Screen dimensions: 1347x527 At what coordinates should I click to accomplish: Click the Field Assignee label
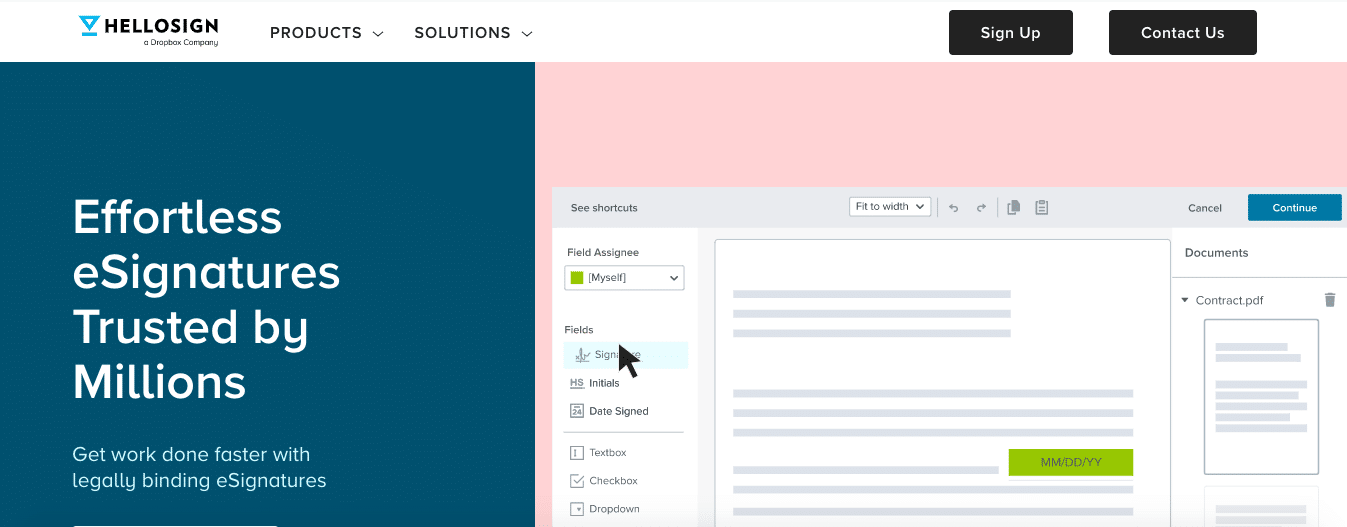(x=603, y=252)
